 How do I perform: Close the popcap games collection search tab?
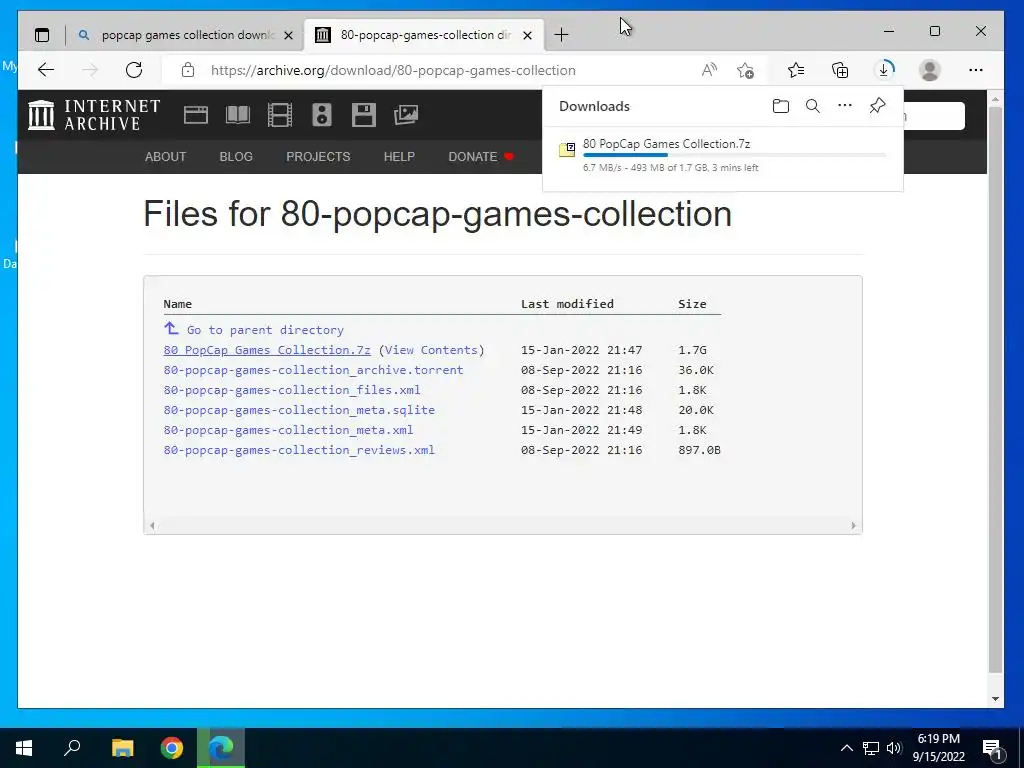point(288,35)
